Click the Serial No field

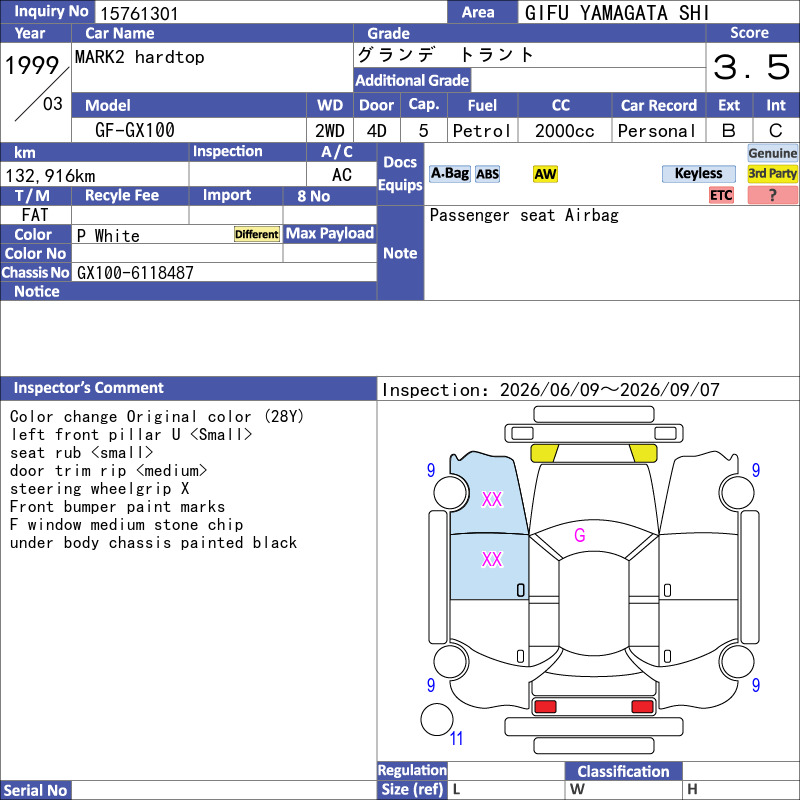(x=224, y=790)
